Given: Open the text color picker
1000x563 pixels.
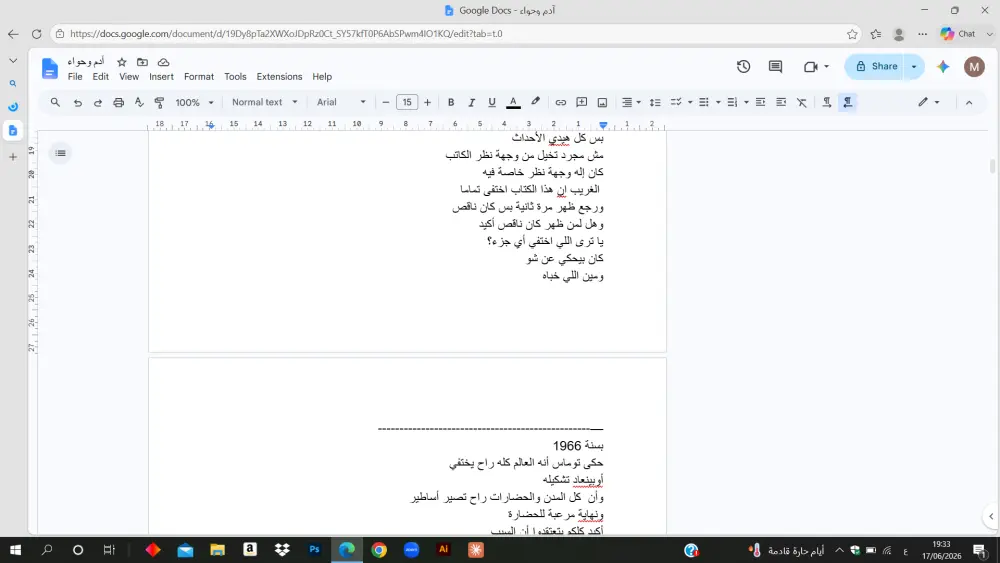Looking at the screenshot, I should click(513, 102).
